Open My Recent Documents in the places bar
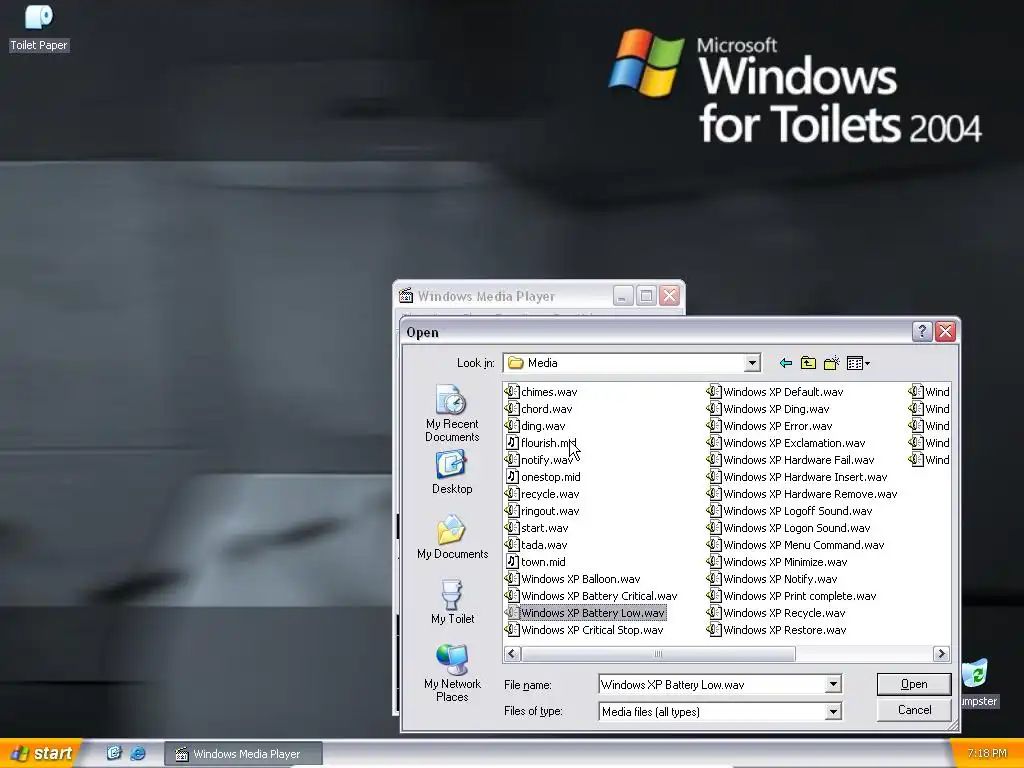 coord(452,413)
